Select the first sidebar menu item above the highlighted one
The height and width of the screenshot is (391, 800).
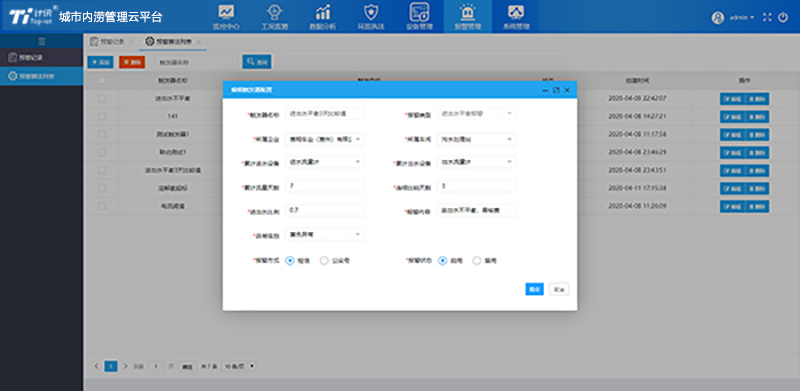coord(41,58)
